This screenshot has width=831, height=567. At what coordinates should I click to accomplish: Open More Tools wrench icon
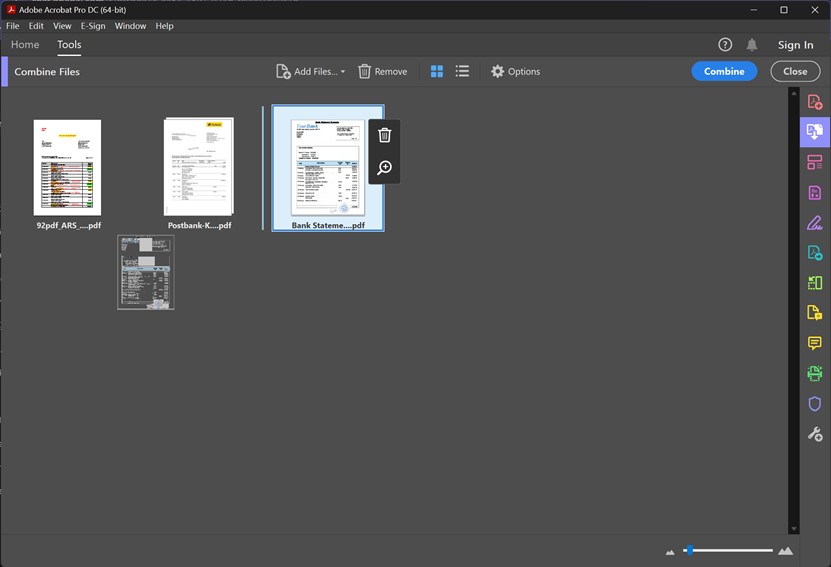pyautogui.click(x=815, y=434)
